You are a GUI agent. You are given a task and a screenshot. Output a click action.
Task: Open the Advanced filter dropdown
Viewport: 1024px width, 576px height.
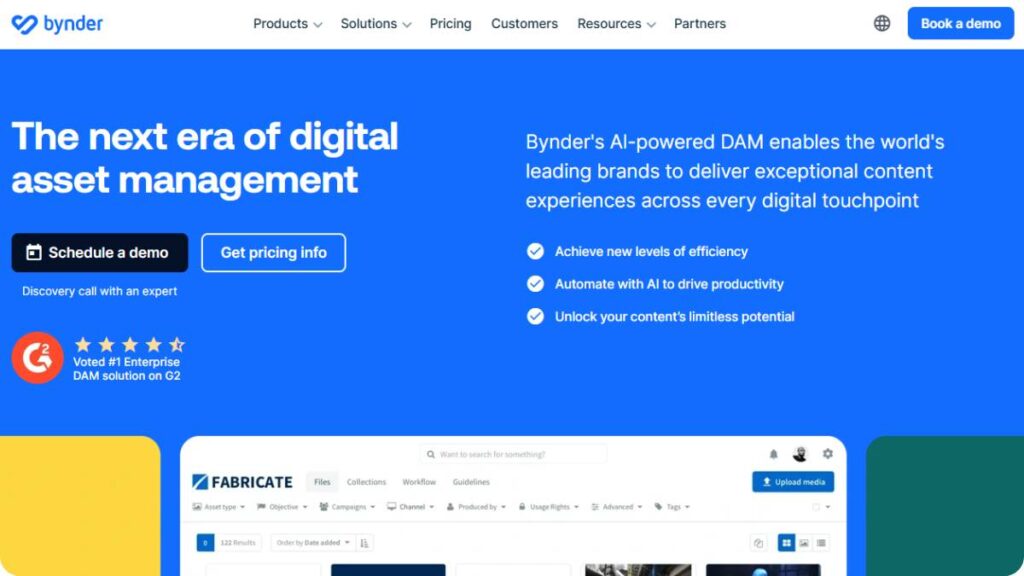pos(616,507)
